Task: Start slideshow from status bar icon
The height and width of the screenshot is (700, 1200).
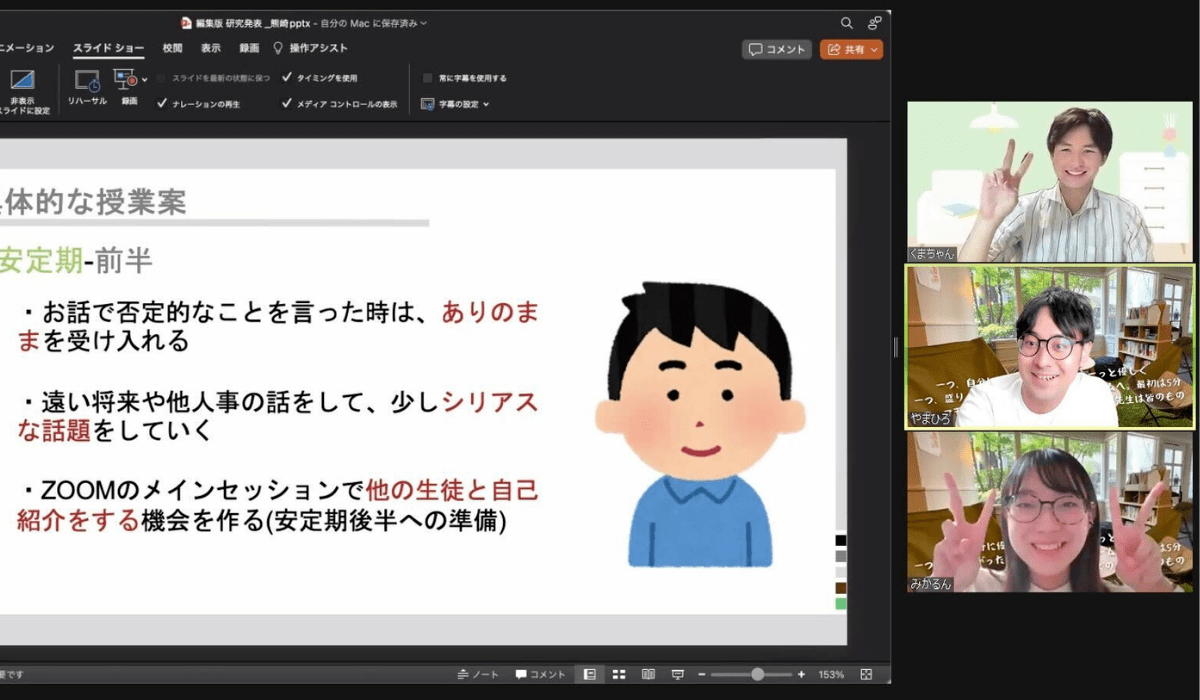Action: click(677, 674)
